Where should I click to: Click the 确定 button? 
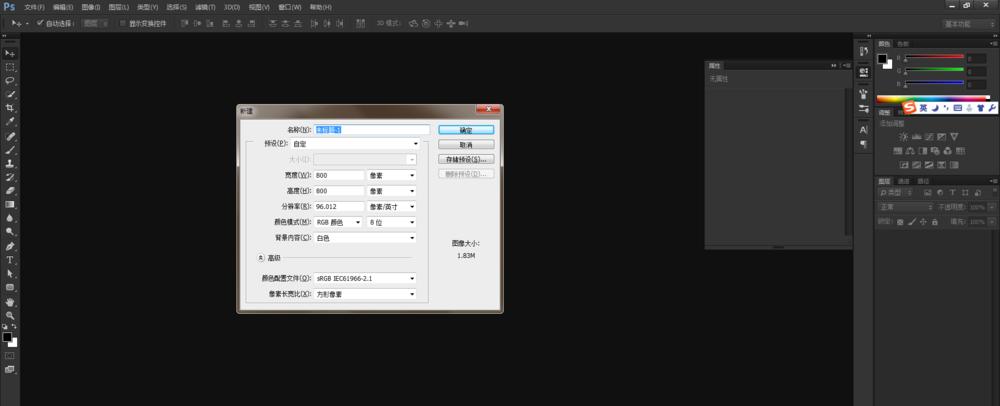click(466, 129)
